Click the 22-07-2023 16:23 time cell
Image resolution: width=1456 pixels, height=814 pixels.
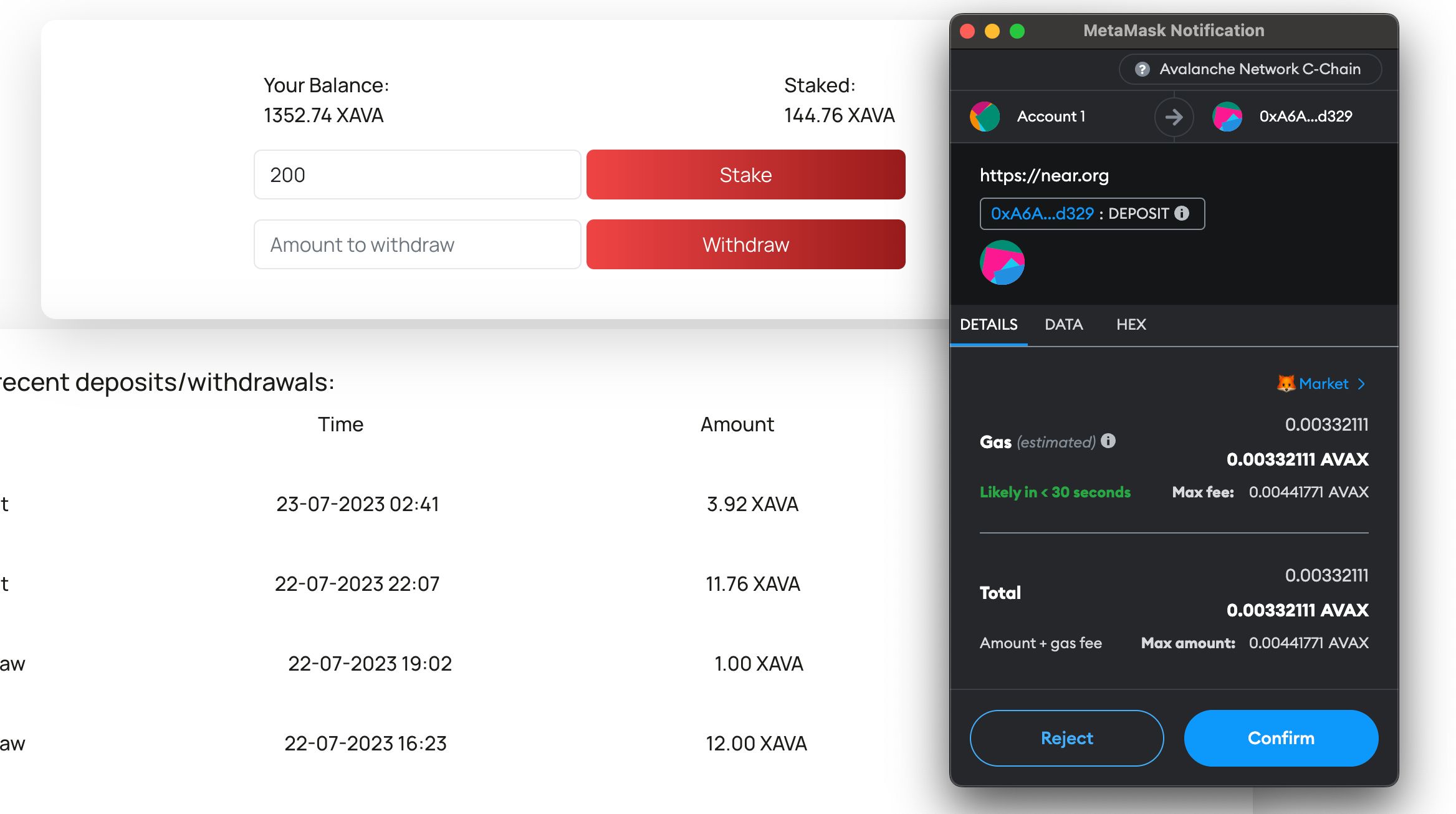[365, 743]
